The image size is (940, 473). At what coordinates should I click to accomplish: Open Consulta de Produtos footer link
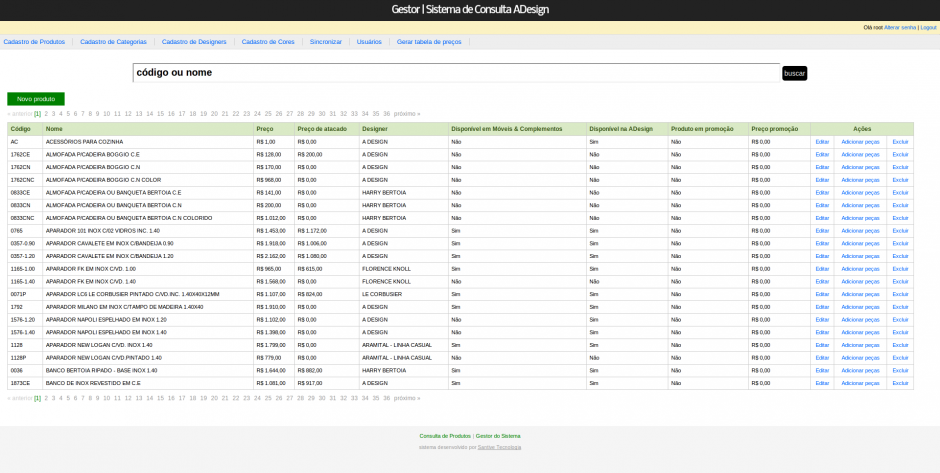[x=445, y=436]
